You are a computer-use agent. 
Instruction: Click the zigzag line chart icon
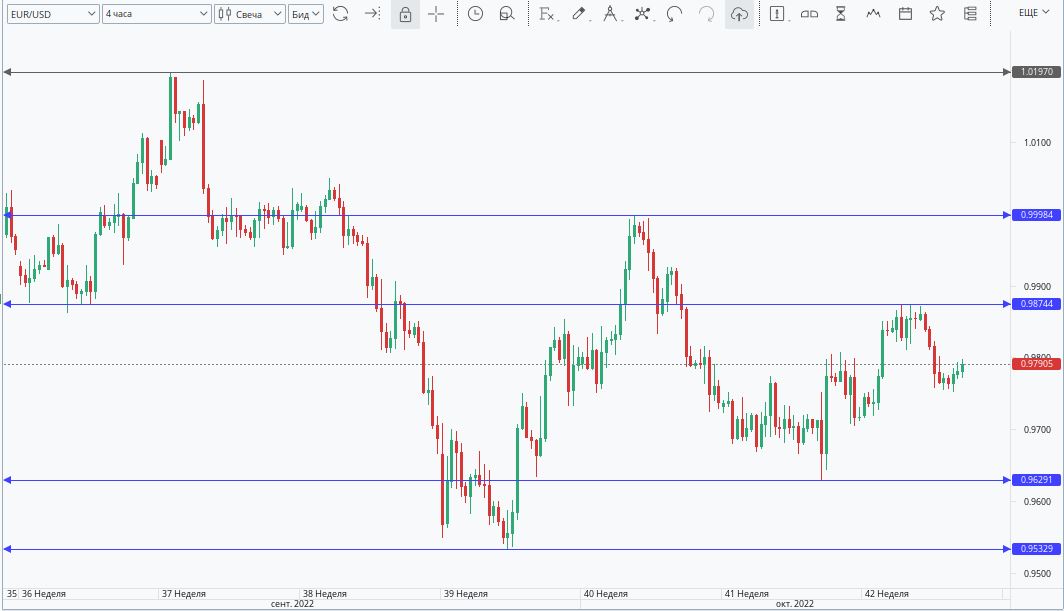tap(873, 14)
